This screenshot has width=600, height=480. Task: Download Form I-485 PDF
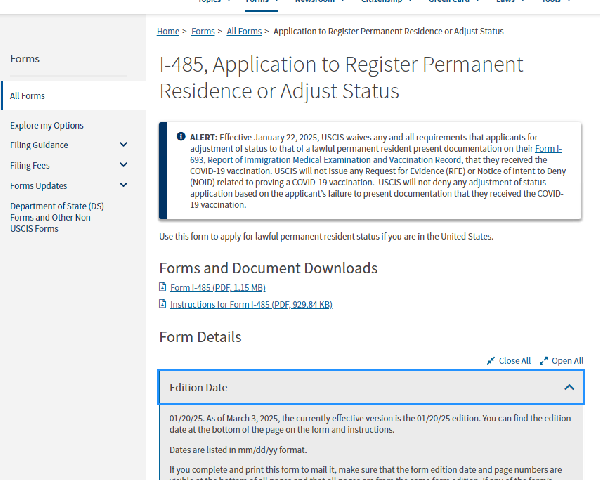pyautogui.click(x=218, y=287)
